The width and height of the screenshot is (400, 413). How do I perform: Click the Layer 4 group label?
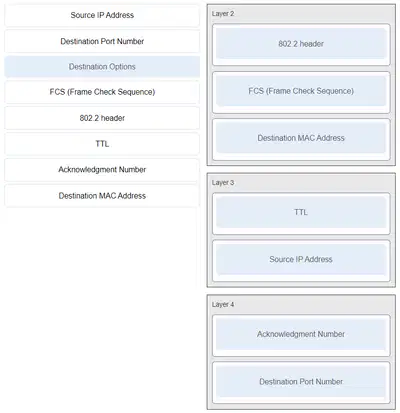click(x=223, y=305)
